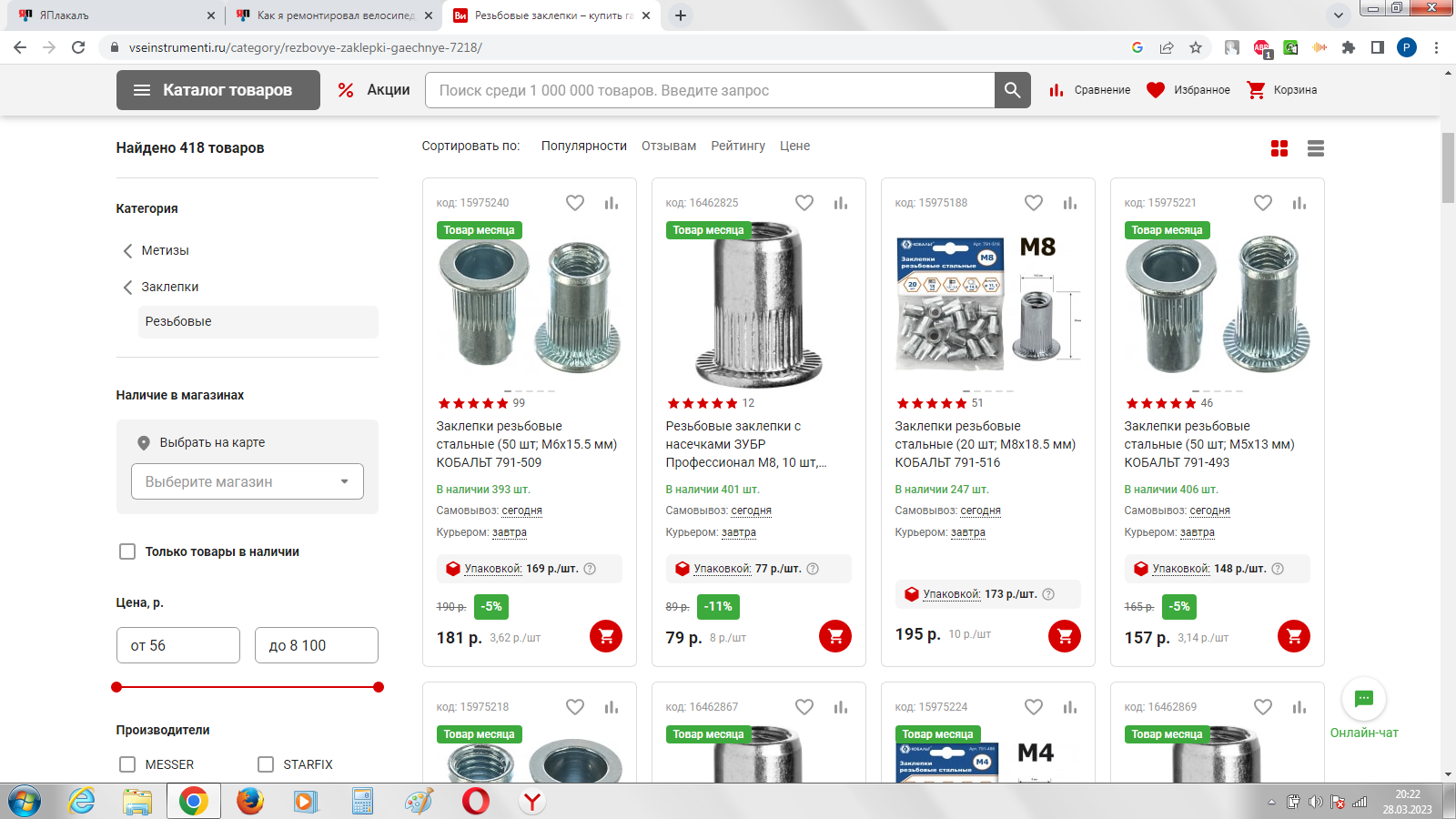Viewport: 1456px width, 819px height.
Task: Open the Онлайн-чат chat bubble
Action: click(x=1364, y=699)
